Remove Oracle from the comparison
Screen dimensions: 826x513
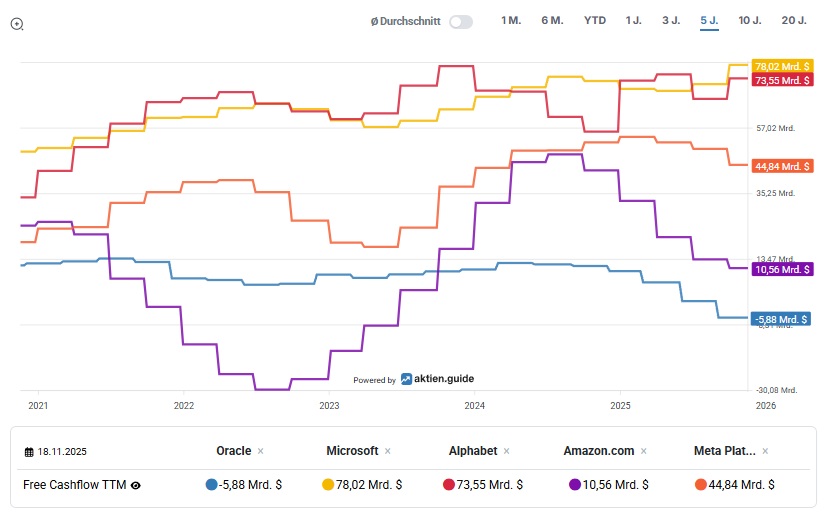coord(261,451)
